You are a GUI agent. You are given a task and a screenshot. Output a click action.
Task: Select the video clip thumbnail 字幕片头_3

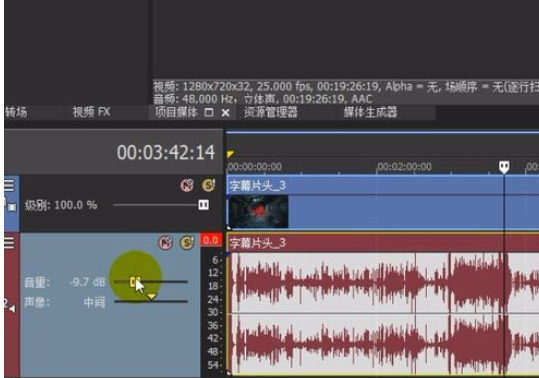pos(258,211)
